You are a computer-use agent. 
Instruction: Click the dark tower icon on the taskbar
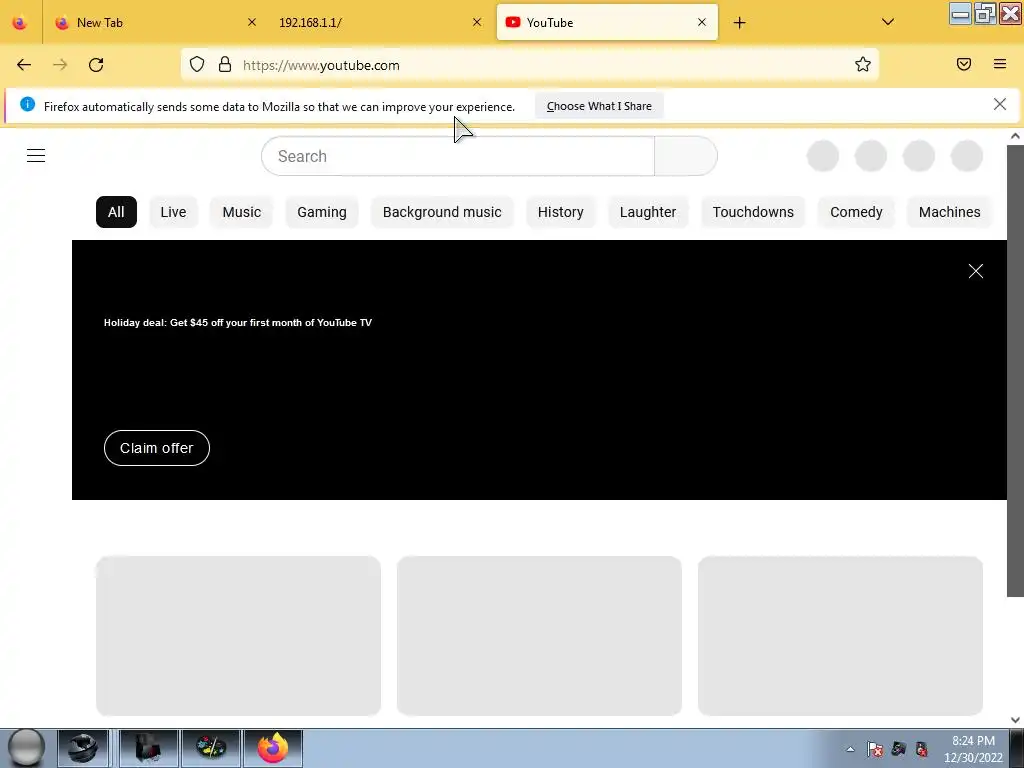point(148,748)
